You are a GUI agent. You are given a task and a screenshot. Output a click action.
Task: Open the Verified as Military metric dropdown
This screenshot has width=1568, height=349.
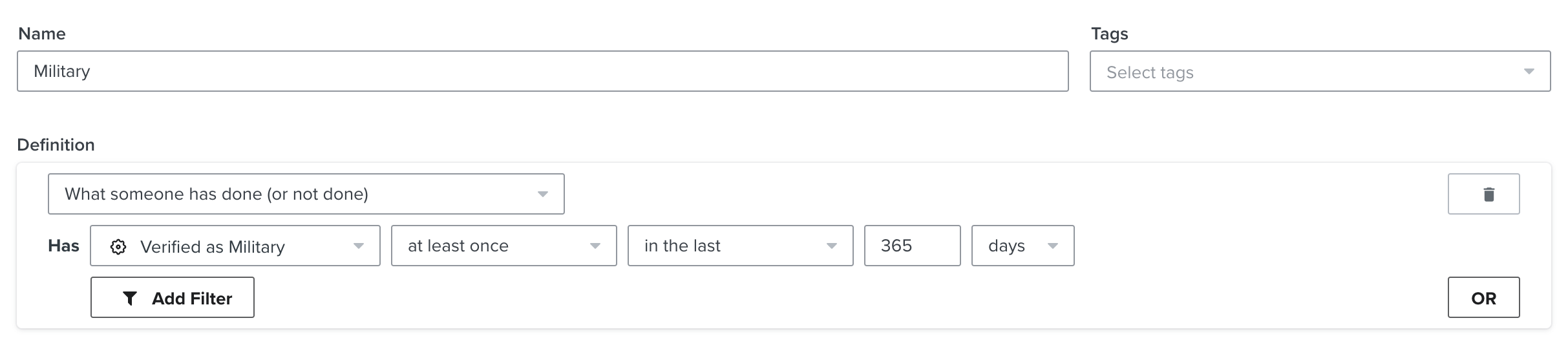(x=235, y=246)
